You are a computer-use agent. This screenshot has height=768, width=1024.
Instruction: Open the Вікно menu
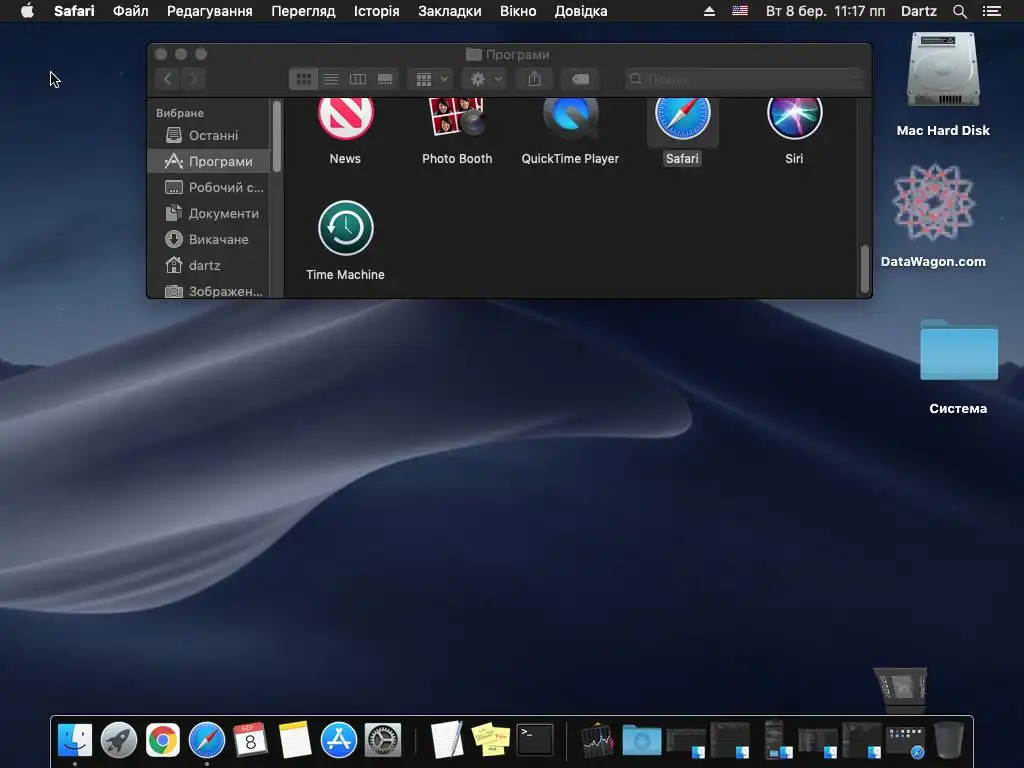coord(518,11)
